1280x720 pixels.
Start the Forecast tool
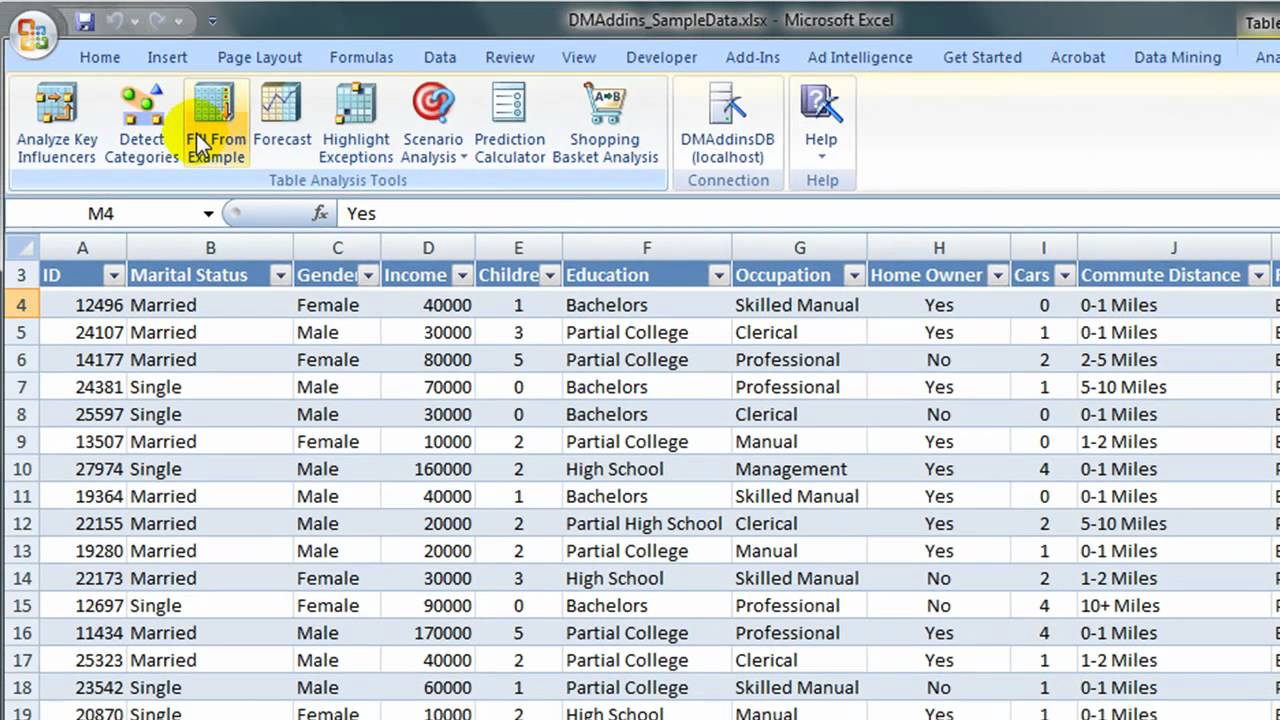click(x=282, y=116)
